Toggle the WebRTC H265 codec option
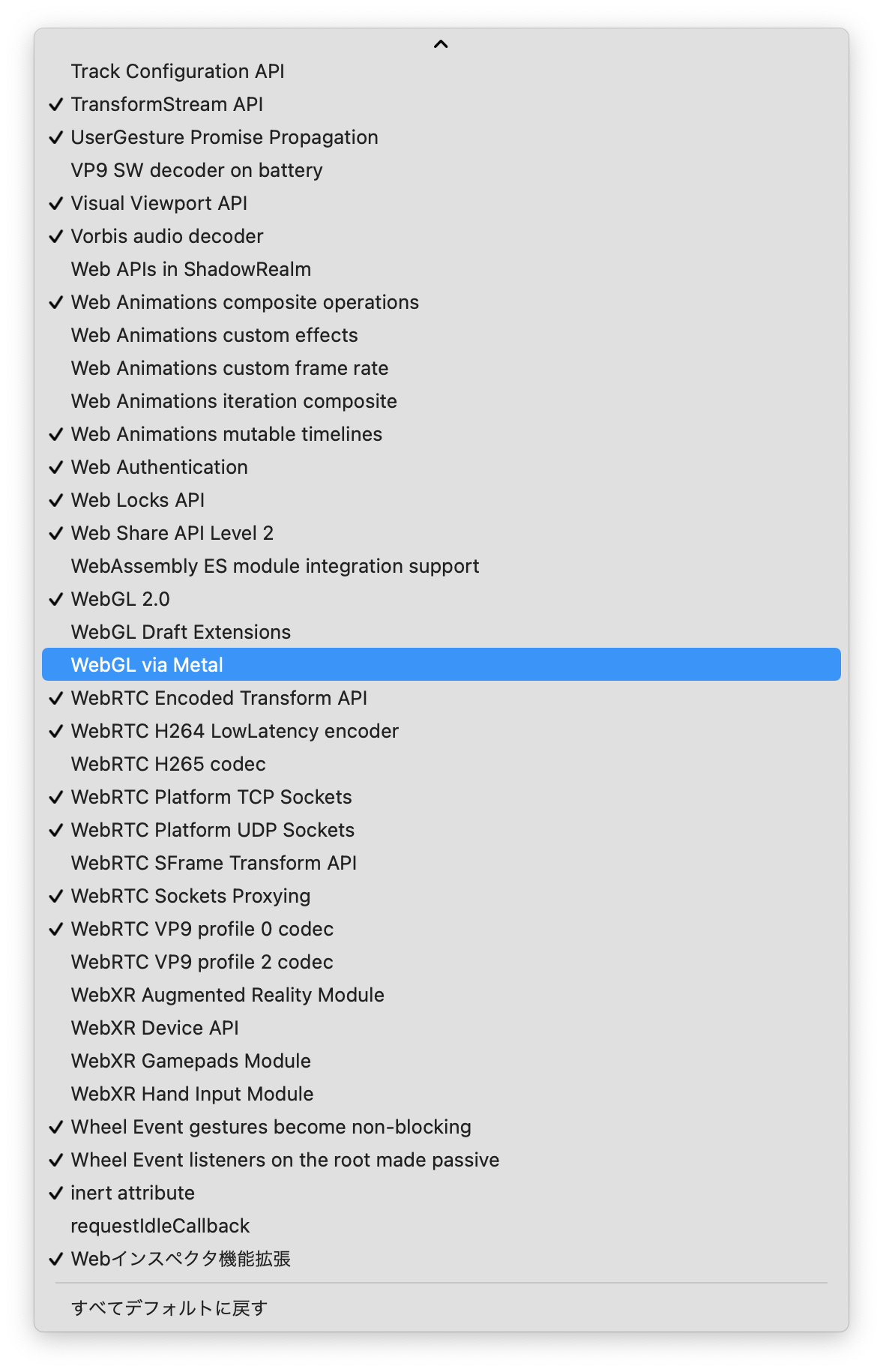883x1372 pixels. tap(168, 764)
